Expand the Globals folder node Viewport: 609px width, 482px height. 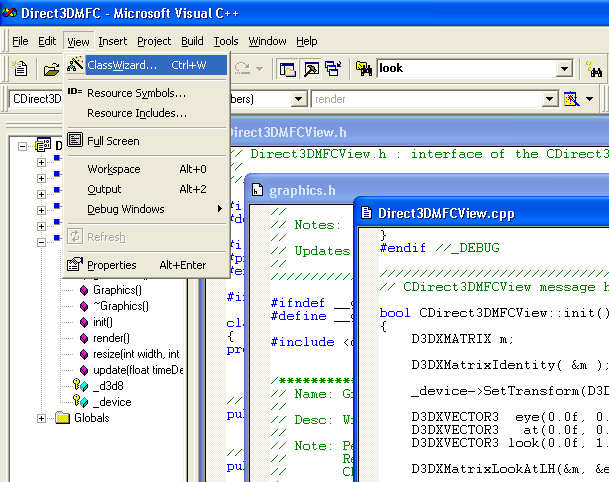(42, 418)
